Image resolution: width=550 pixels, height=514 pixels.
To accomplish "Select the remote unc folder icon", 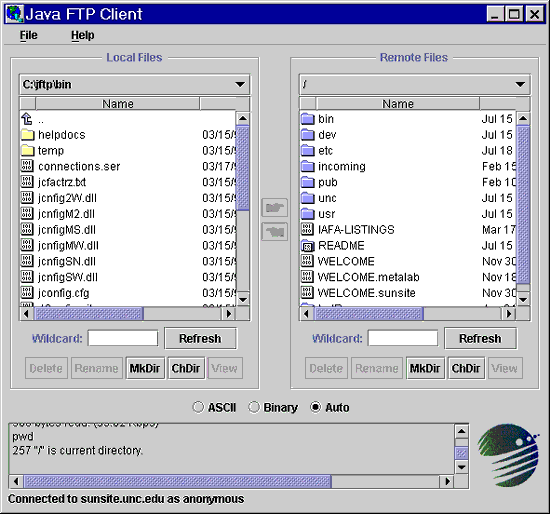I will pyautogui.click(x=308, y=198).
